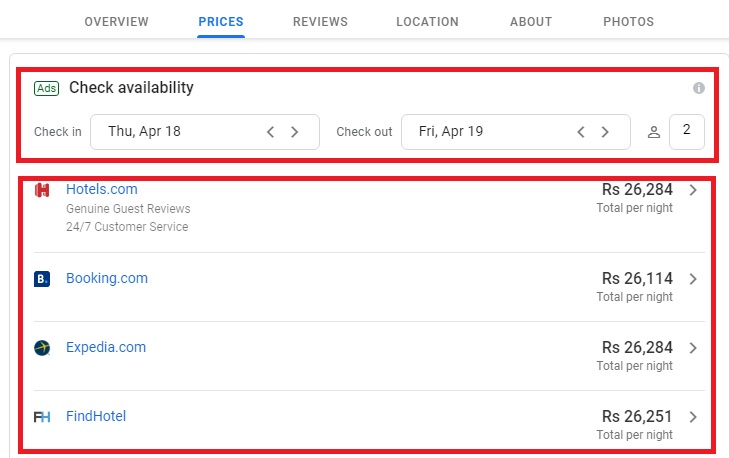The image size is (729, 458).
Task: Open FindHotel offer chevron arrow
Action: tap(693, 417)
